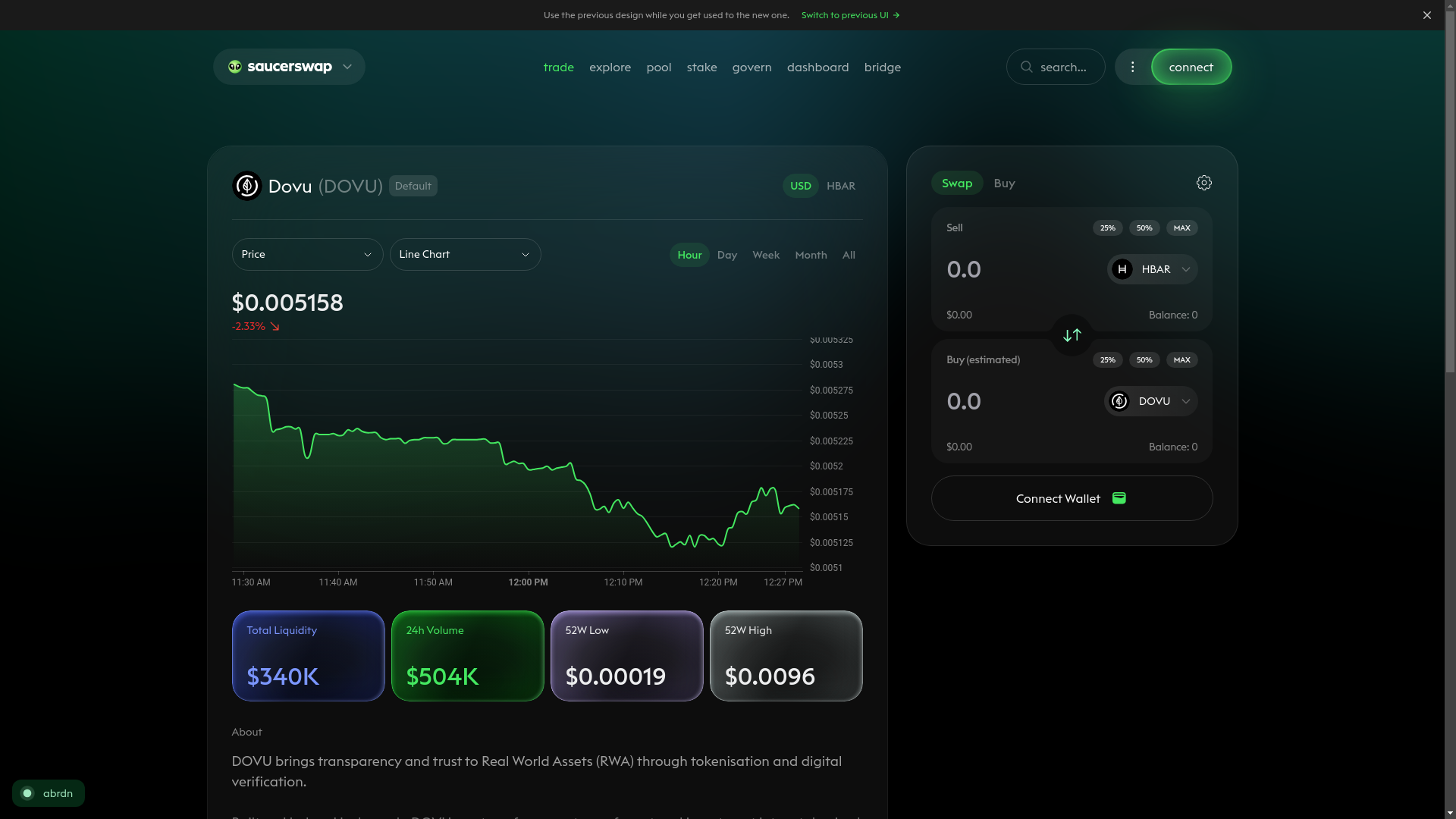Open the Line Chart type dropdown

[x=465, y=254]
